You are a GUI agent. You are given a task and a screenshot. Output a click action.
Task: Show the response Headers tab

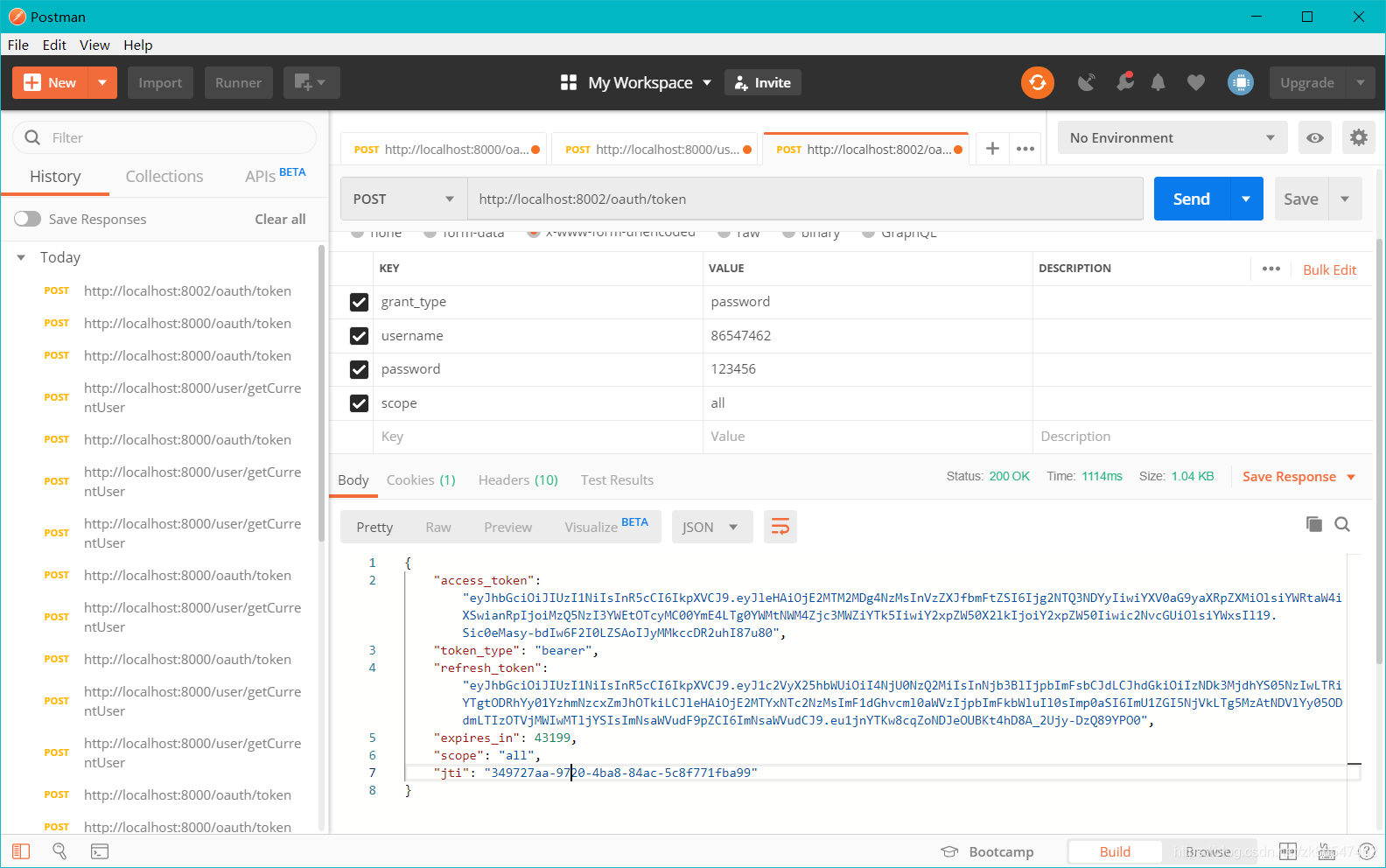coord(518,479)
